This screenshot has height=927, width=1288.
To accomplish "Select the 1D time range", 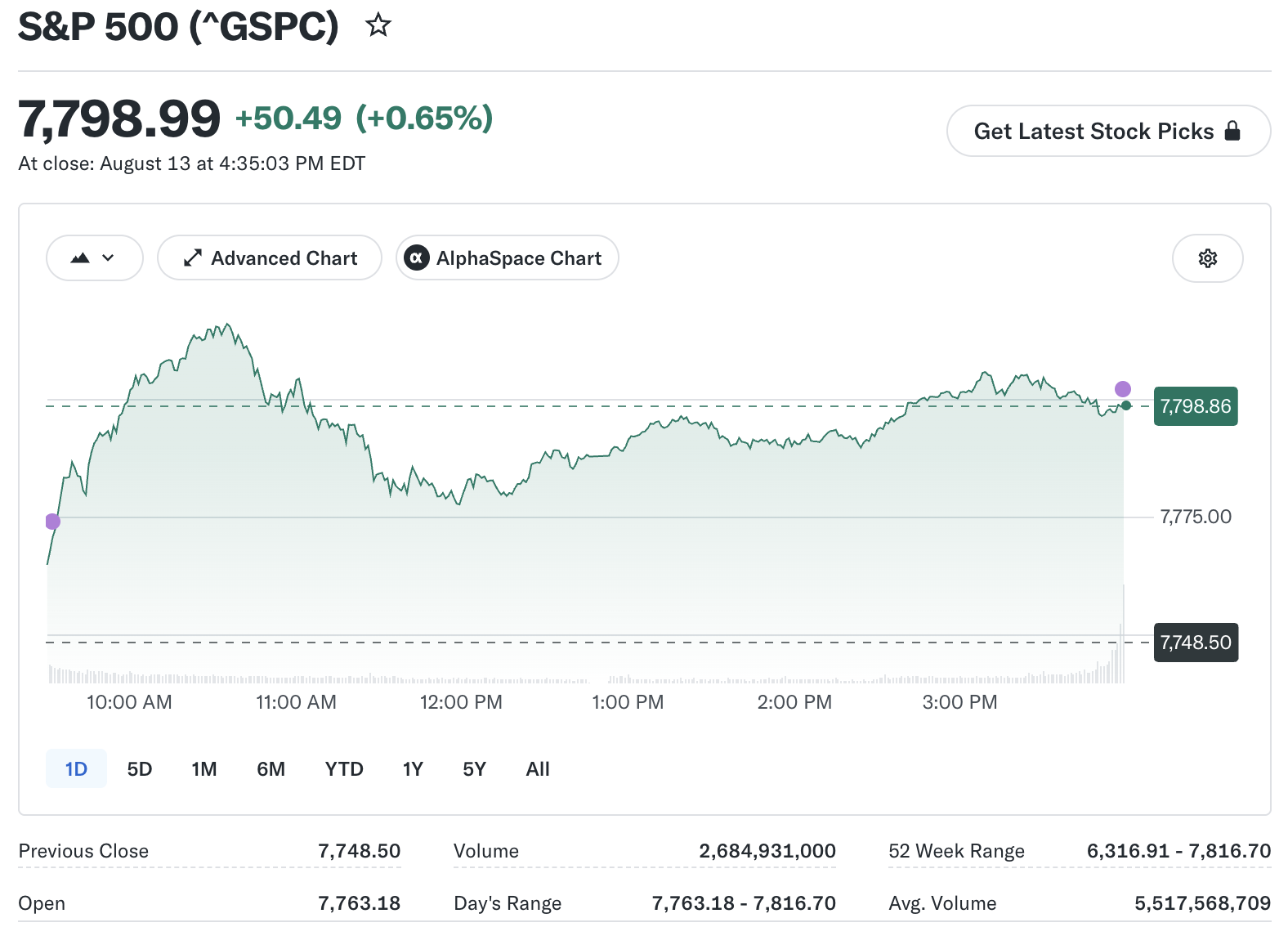I will pyautogui.click(x=76, y=768).
